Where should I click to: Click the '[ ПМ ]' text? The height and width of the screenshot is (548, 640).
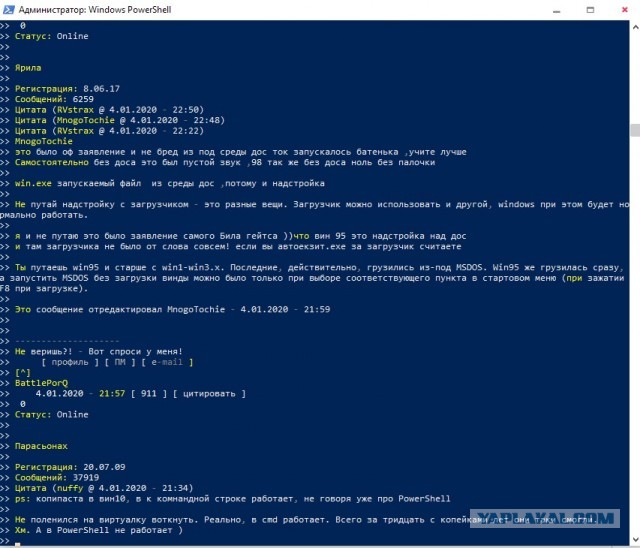click(120, 362)
